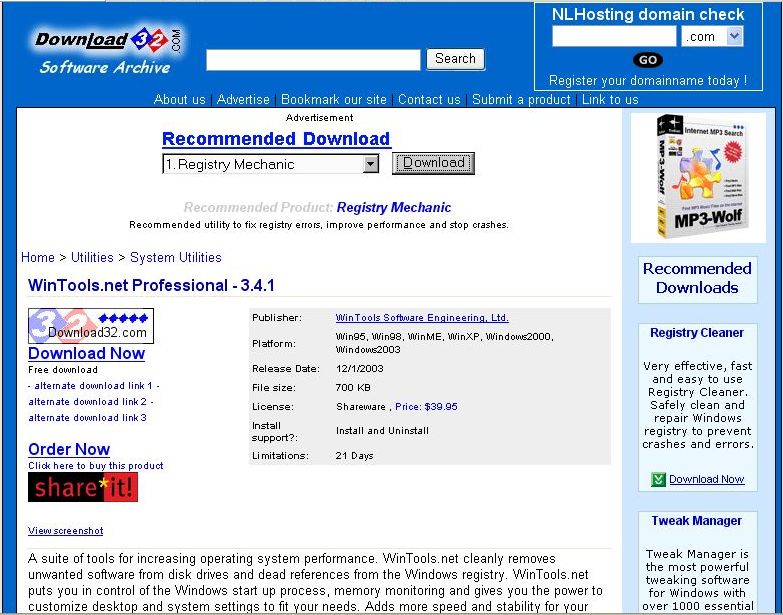This screenshot has height=615, width=783.
Task: Click the Price: $39.95 link
Action: click(x=426, y=407)
